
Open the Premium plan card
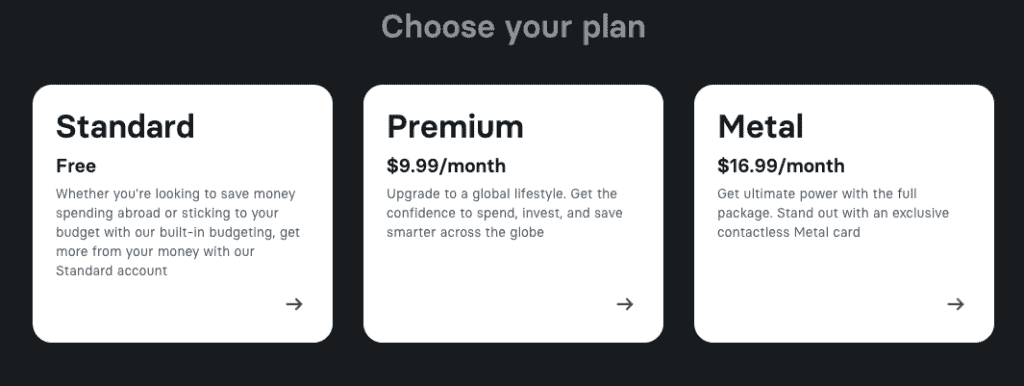click(x=513, y=214)
